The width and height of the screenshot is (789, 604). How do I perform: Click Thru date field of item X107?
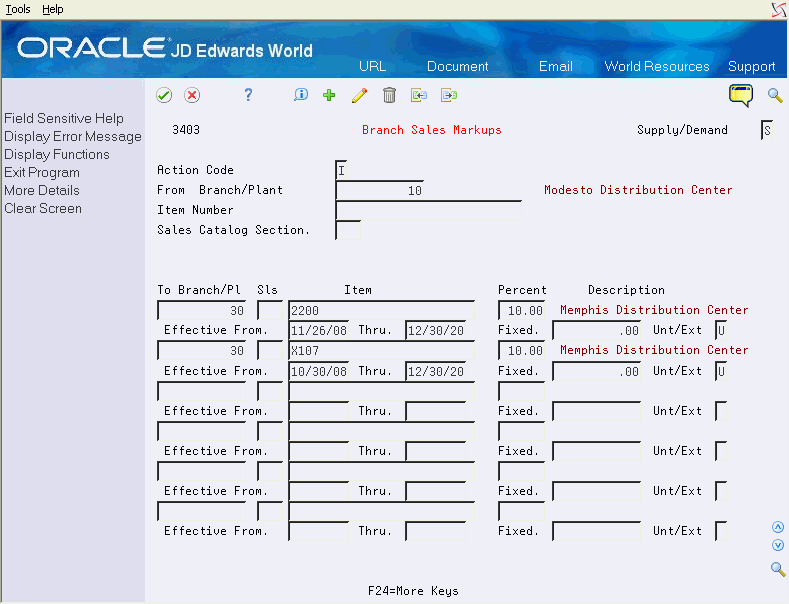point(435,371)
